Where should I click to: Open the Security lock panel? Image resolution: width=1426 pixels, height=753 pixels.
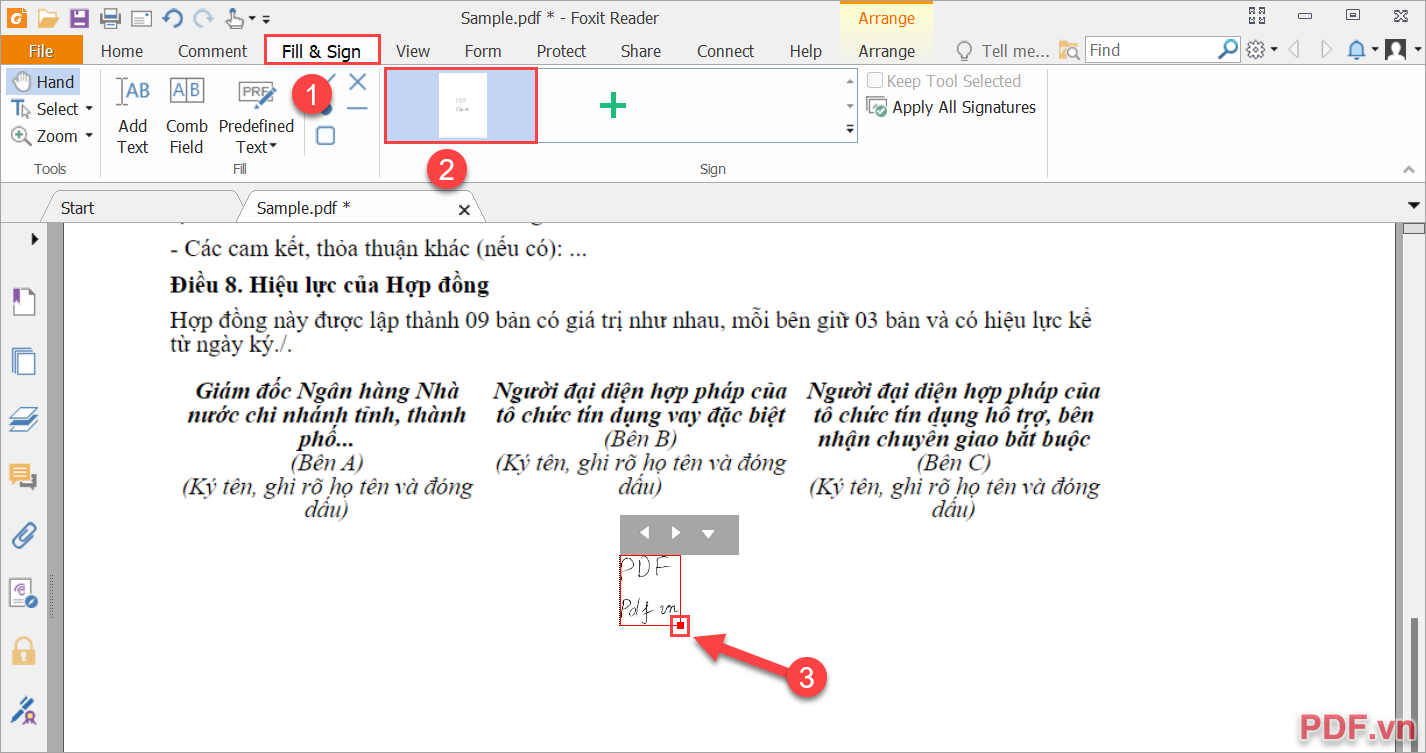tap(23, 651)
